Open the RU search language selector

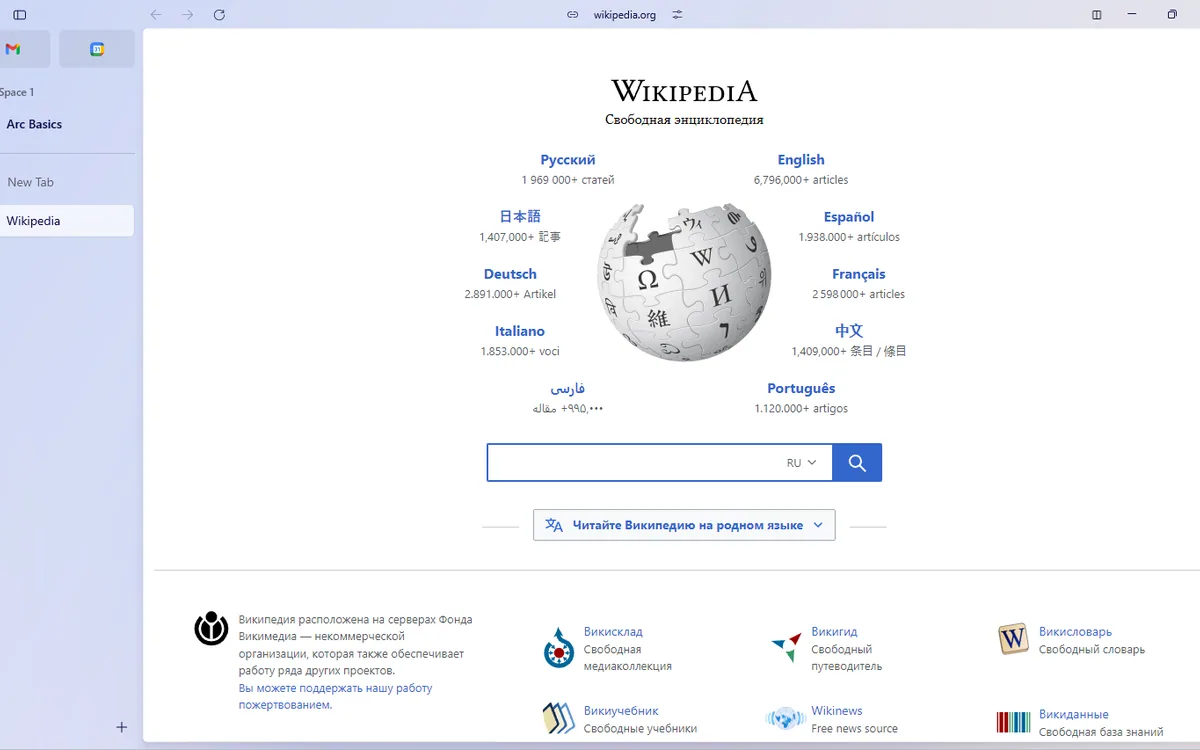(802, 463)
